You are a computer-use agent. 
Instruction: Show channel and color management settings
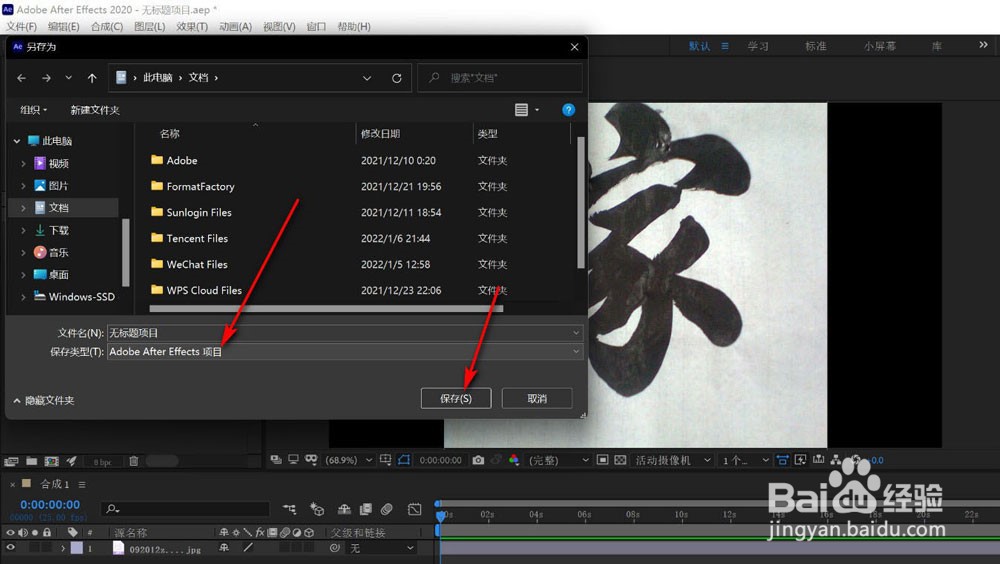coord(514,460)
